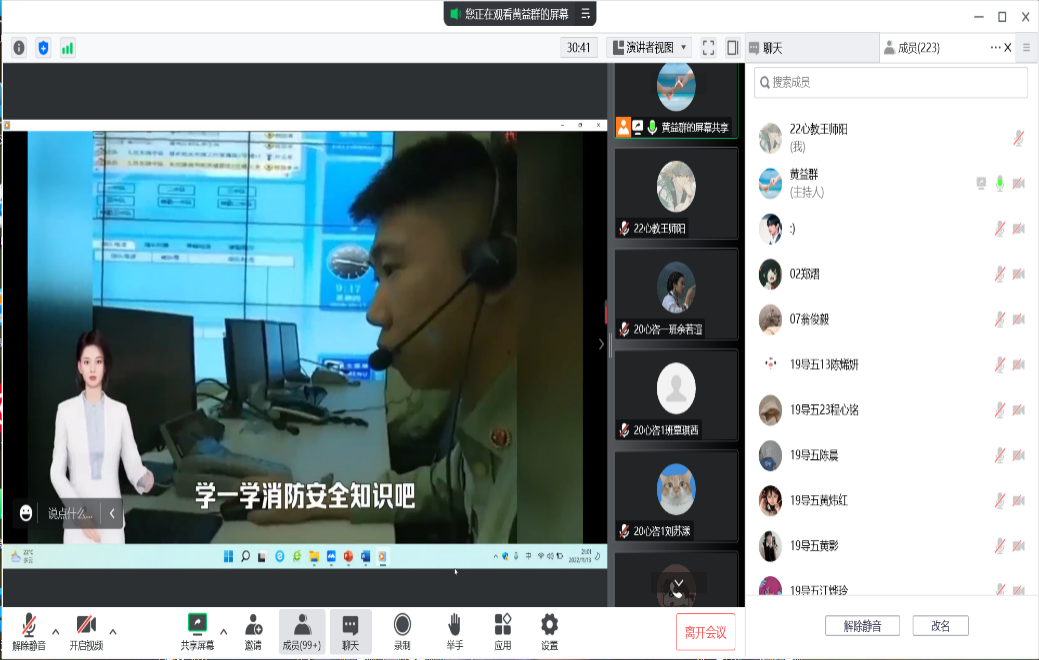Screen dimensions: 1039x660
Task: Open the 应用 apps icon
Action: click(502, 631)
